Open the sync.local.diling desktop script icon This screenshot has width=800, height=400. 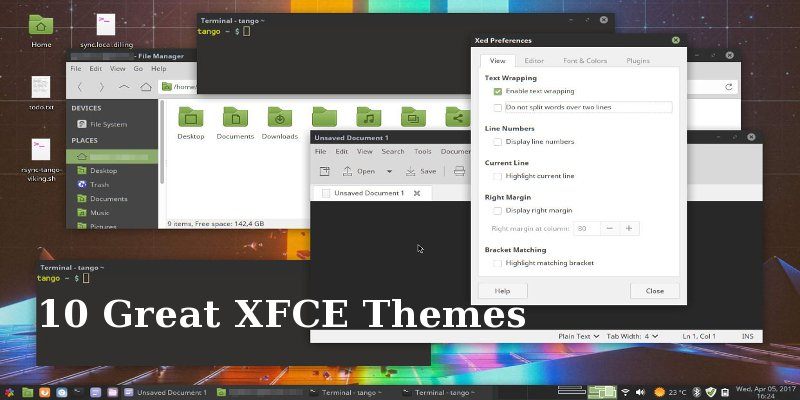click(x=106, y=24)
